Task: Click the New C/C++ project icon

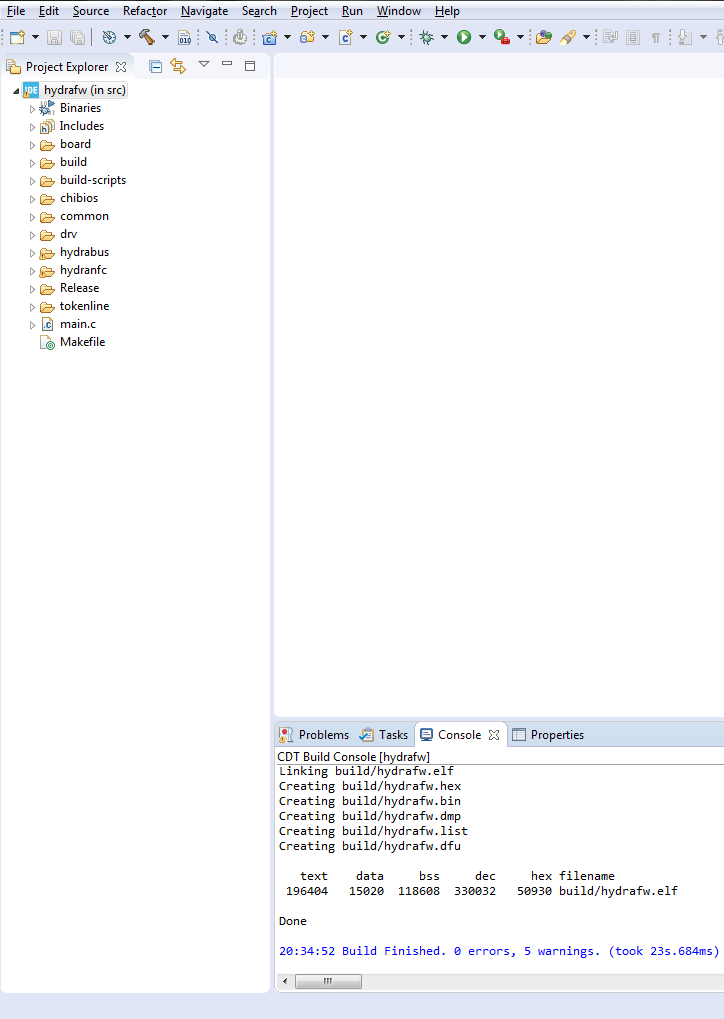Action: (x=270, y=37)
